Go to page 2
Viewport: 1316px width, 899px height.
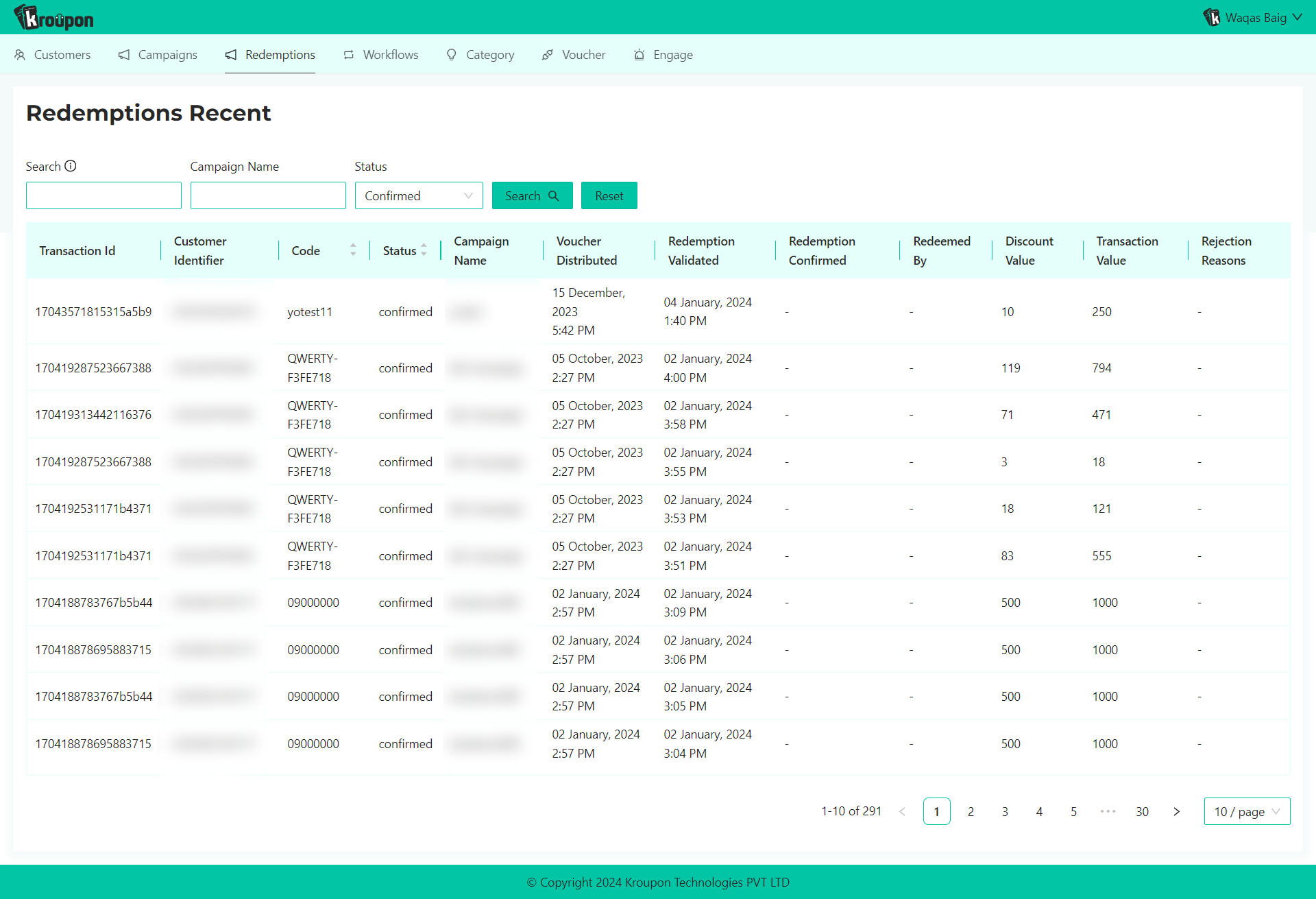coord(971,811)
